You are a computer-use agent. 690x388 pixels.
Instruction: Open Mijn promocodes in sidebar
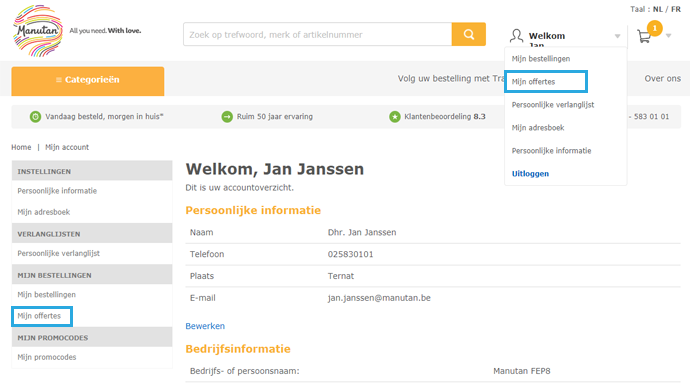[x=47, y=357]
